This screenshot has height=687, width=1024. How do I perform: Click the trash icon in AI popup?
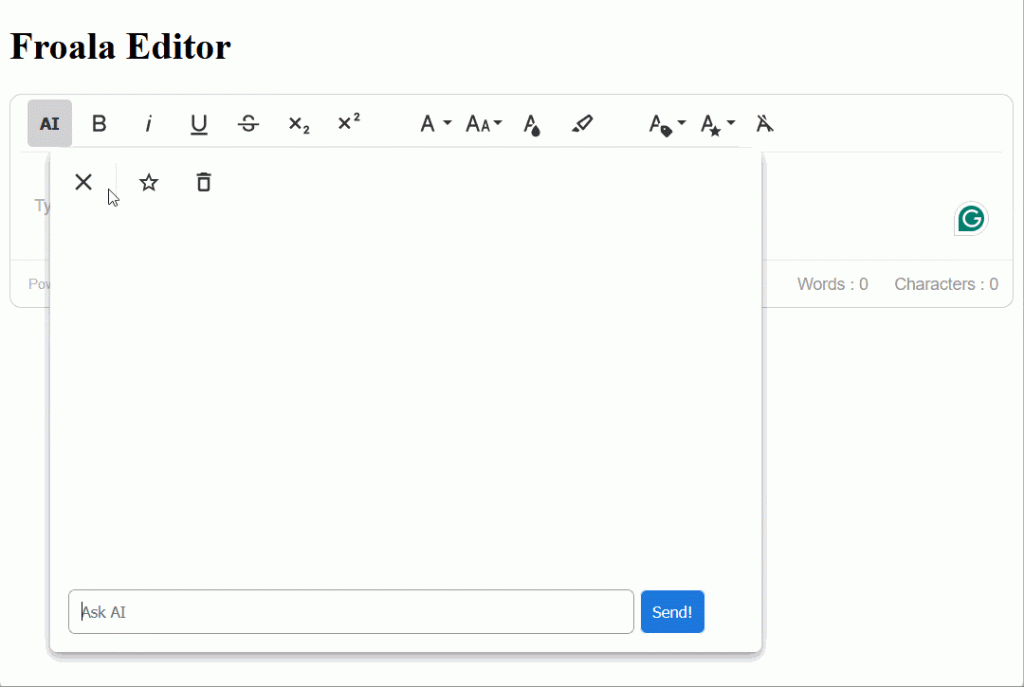coord(203,182)
